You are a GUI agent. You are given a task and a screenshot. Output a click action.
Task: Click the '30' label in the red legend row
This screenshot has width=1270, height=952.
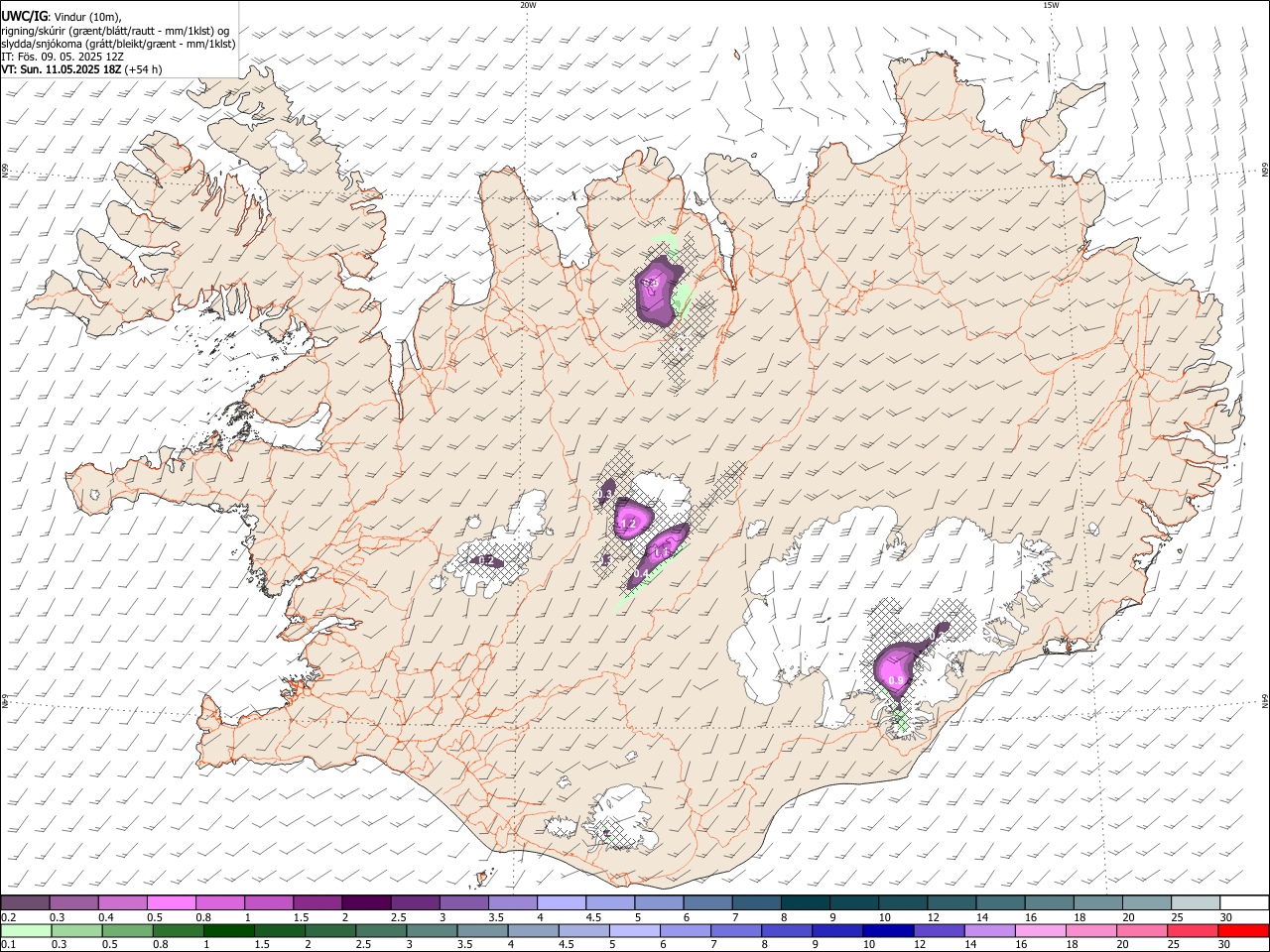(x=1223, y=944)
